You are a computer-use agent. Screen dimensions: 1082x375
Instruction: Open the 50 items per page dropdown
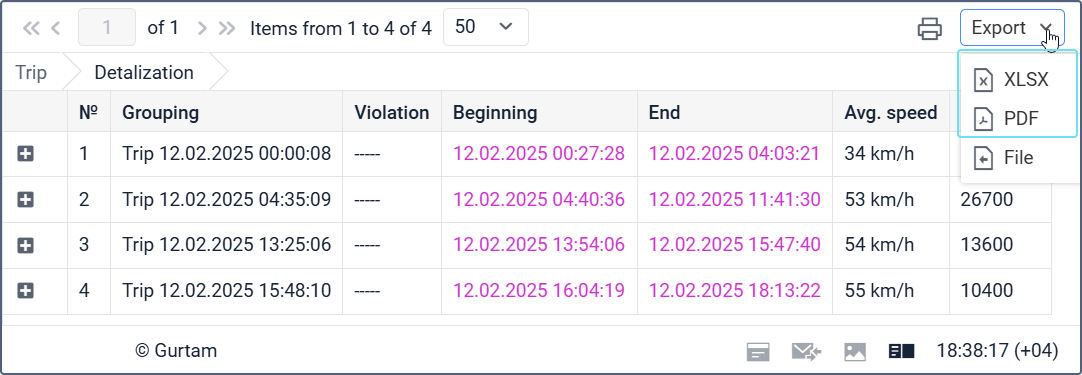486,27
